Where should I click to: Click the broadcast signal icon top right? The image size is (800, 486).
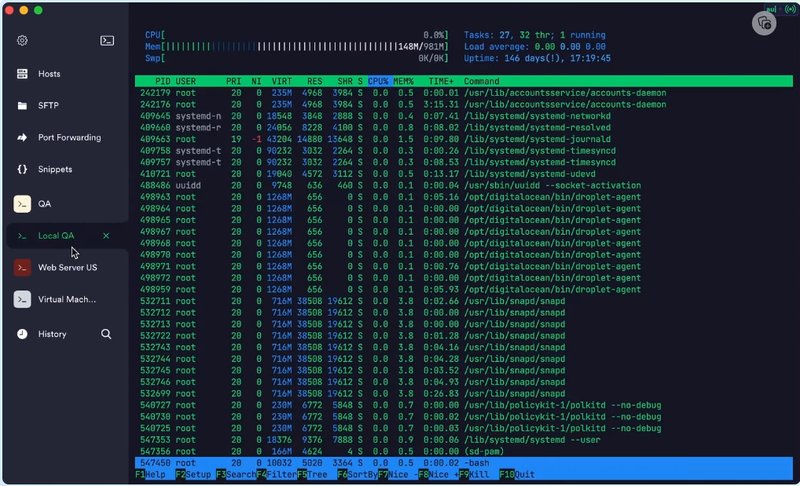coord(789,10)
